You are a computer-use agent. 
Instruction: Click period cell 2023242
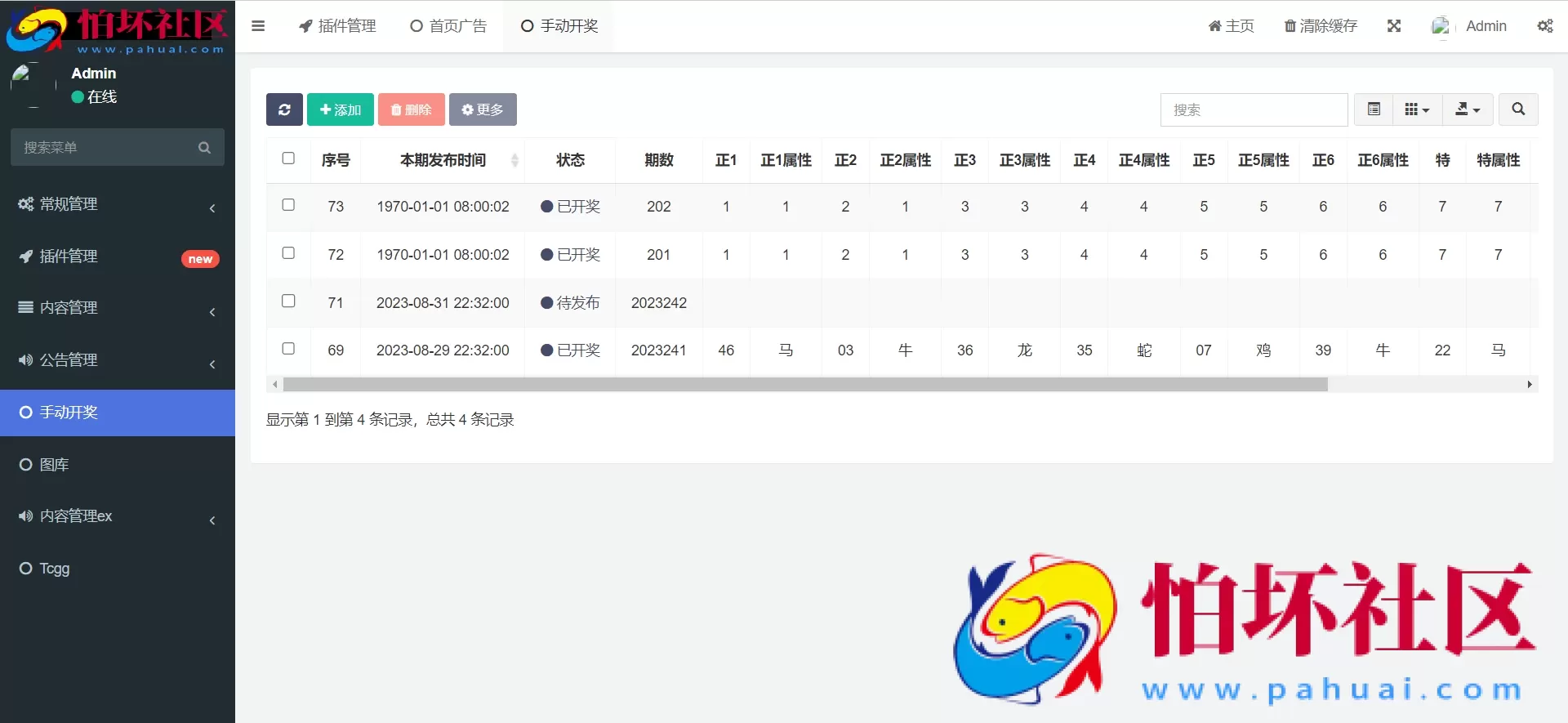pyautogui.click(x=659, y=303)
